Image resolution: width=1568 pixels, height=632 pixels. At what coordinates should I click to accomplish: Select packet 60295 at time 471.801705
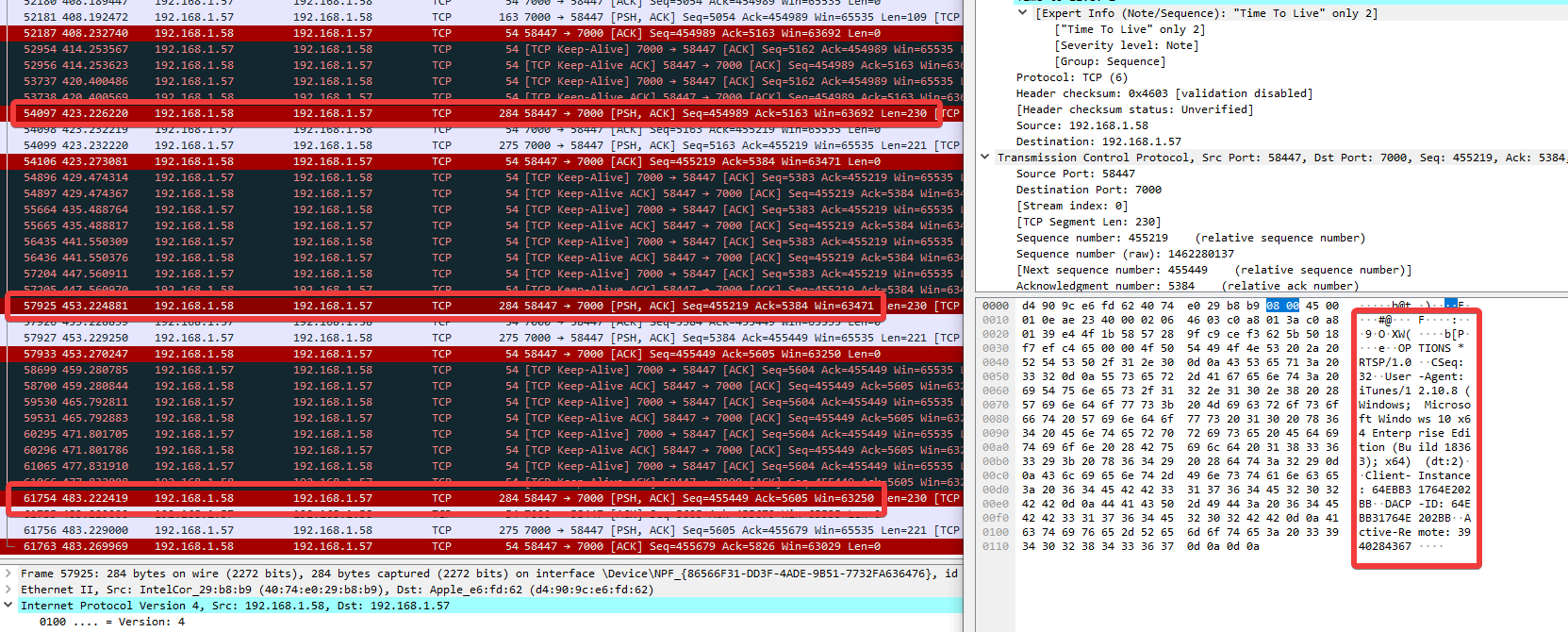(x=482, y=434)
